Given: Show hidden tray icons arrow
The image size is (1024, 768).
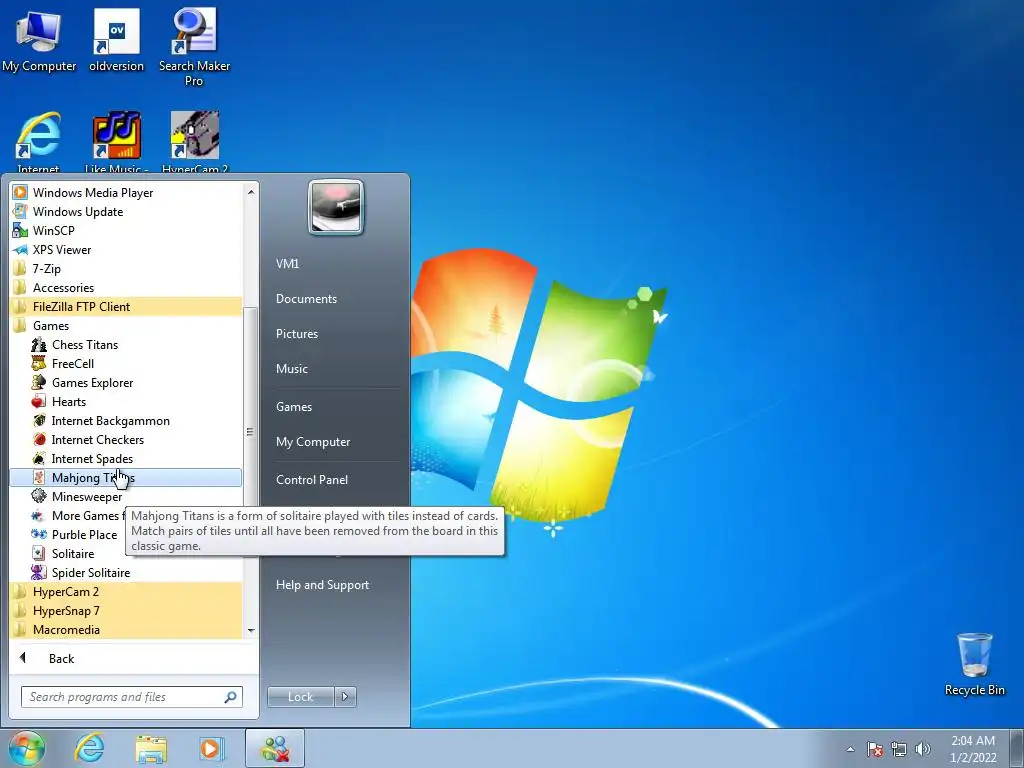Looking at the screenshot, I should click(850, 749).
